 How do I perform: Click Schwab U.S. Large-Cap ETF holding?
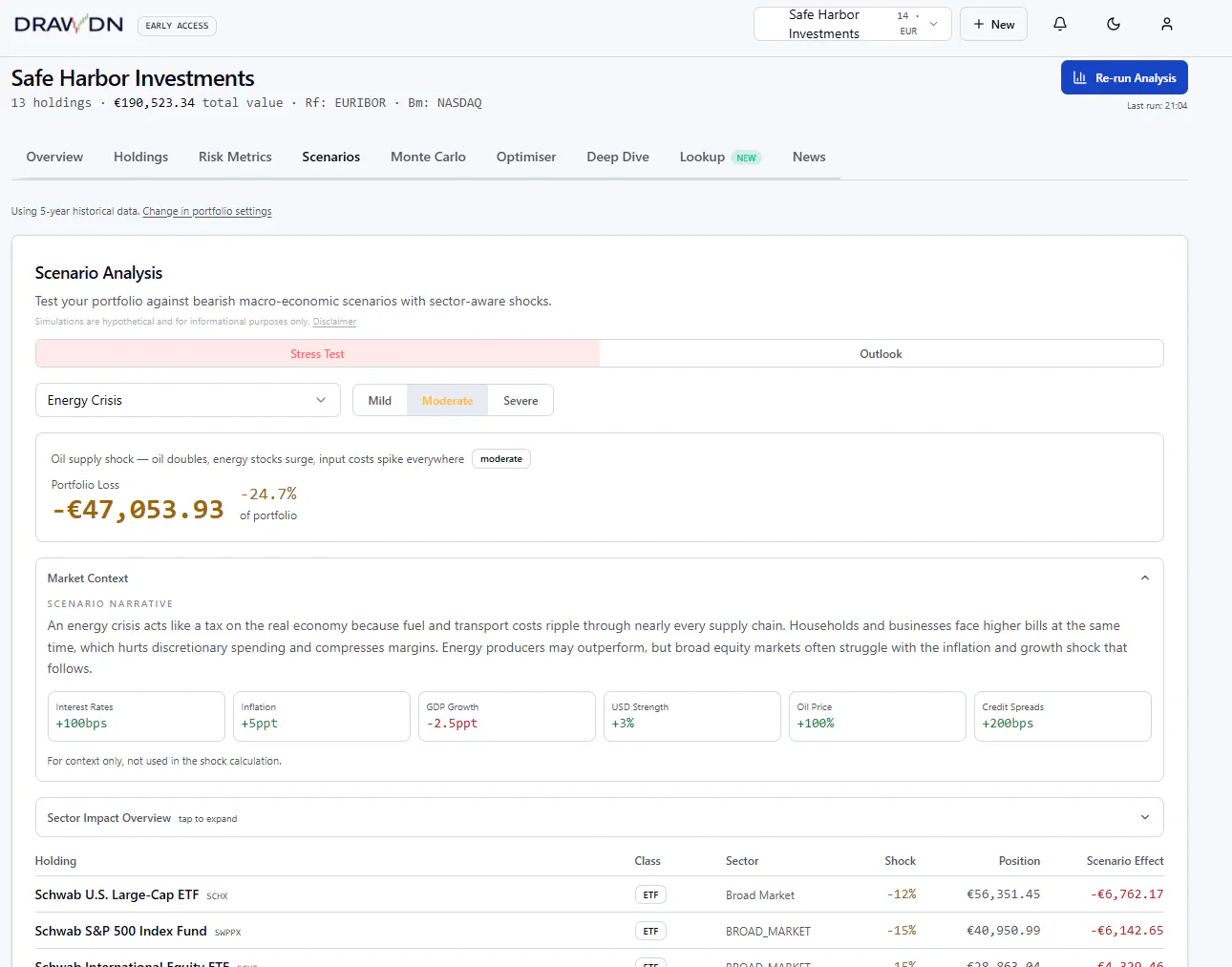pyautogui.click(x=117, y=894)
